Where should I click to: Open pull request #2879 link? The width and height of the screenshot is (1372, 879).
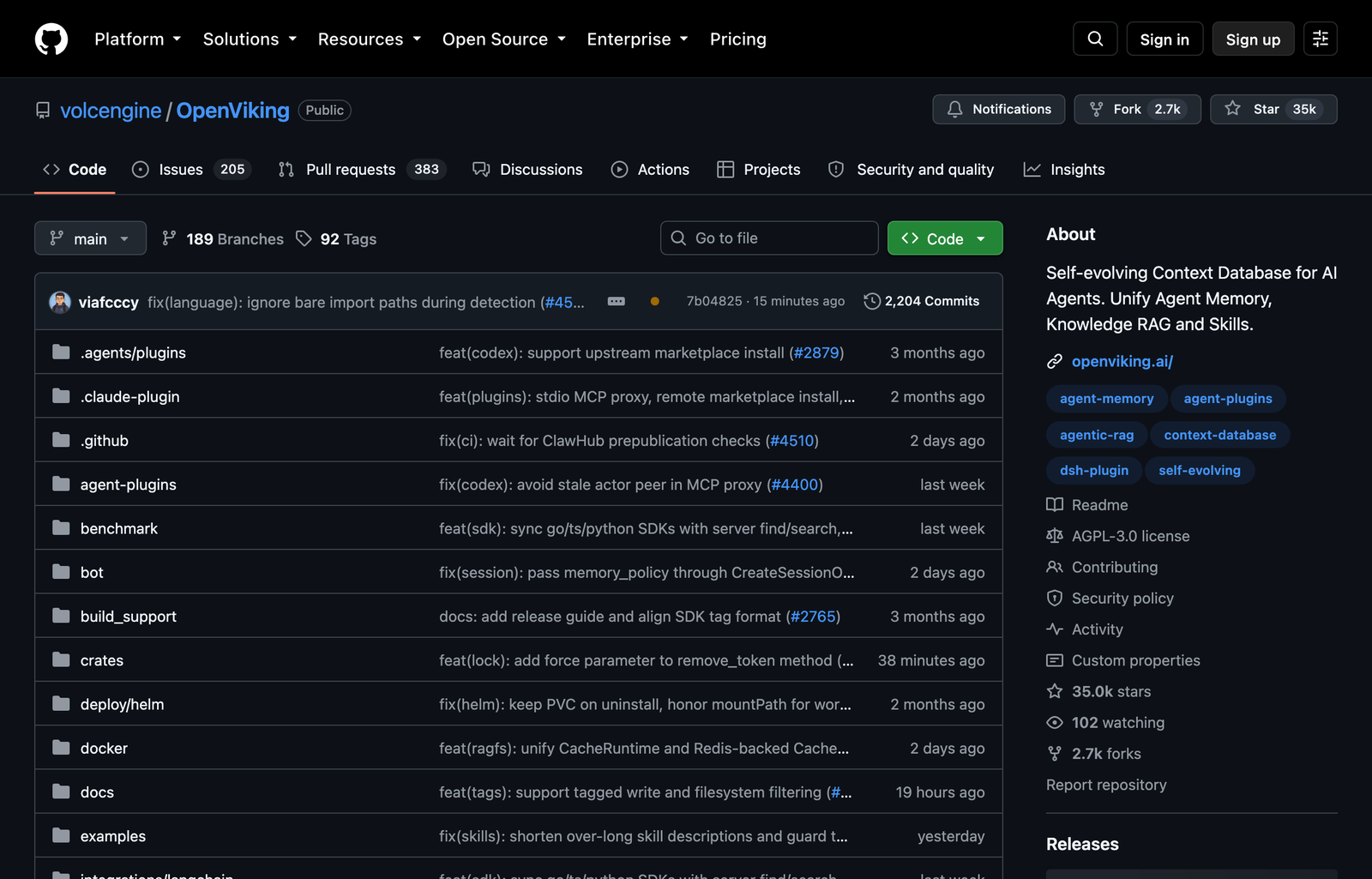[x=816, y=352]
